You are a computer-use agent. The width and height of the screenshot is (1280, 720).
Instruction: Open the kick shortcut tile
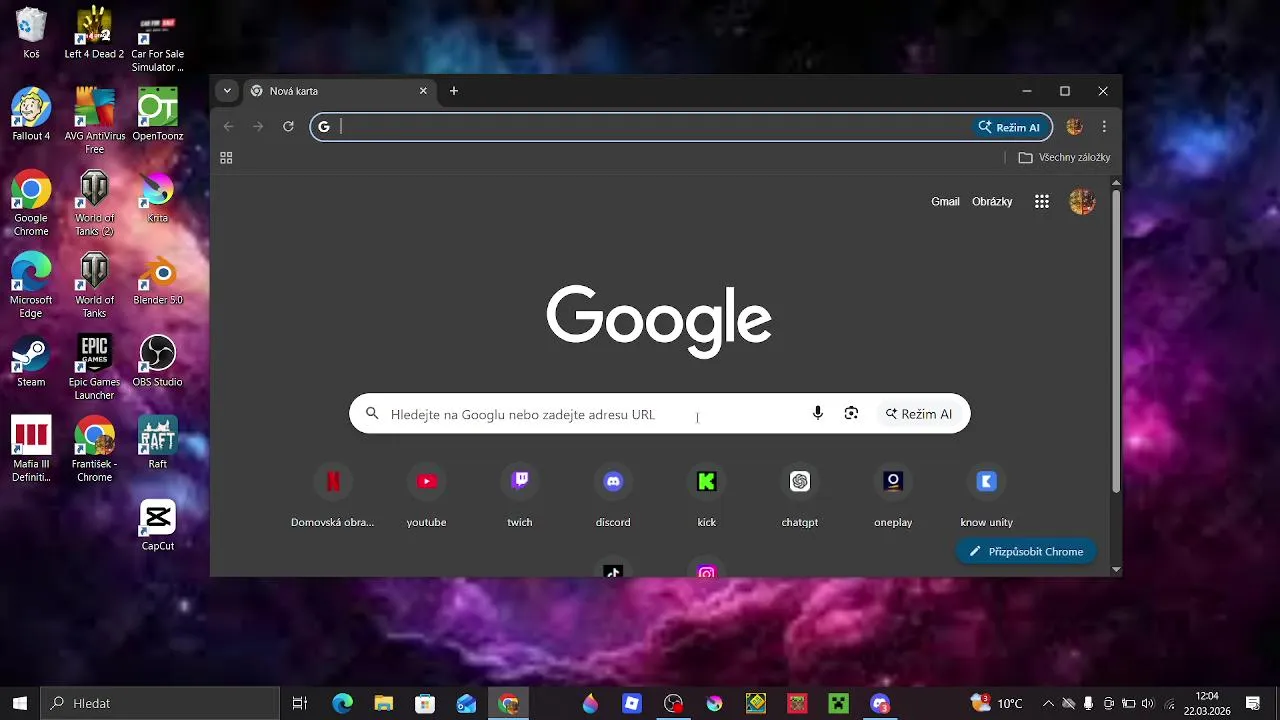(x=707, y=497)
